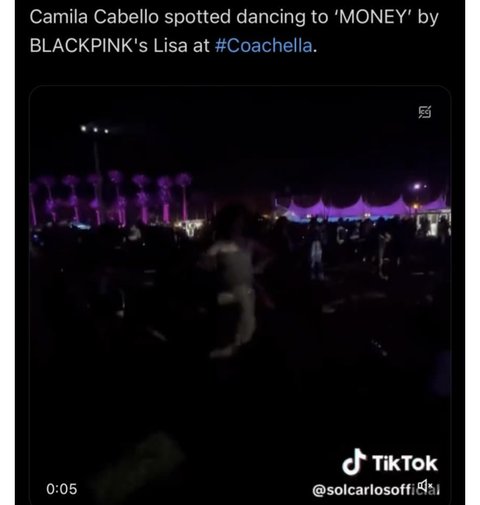
Task: Click the tweet text starting 'Camila Cabello spotted'
Action: click(x=234, y=31)
